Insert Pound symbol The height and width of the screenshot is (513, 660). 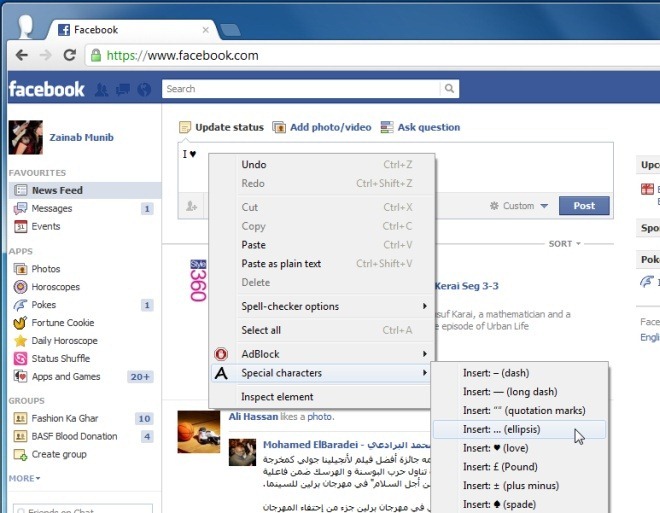tap(519, 467)
